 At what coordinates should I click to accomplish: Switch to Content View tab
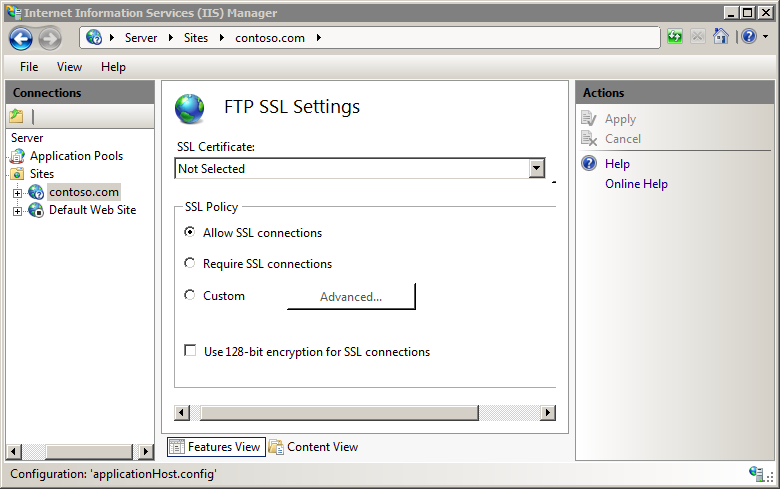pyautogui.click(x=313, y=447)
